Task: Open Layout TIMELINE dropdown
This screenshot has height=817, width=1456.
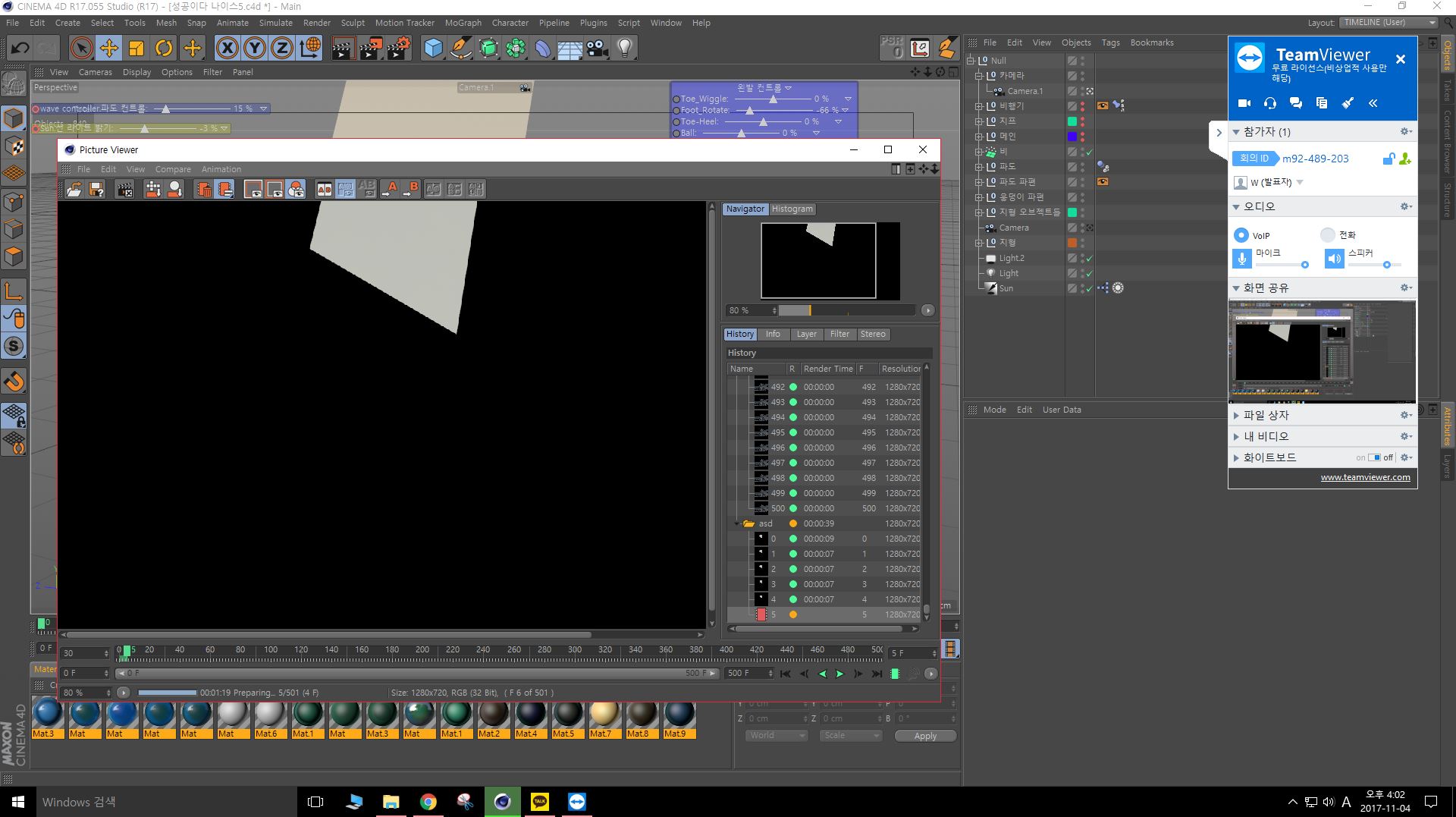Action: click(1389, 23)
